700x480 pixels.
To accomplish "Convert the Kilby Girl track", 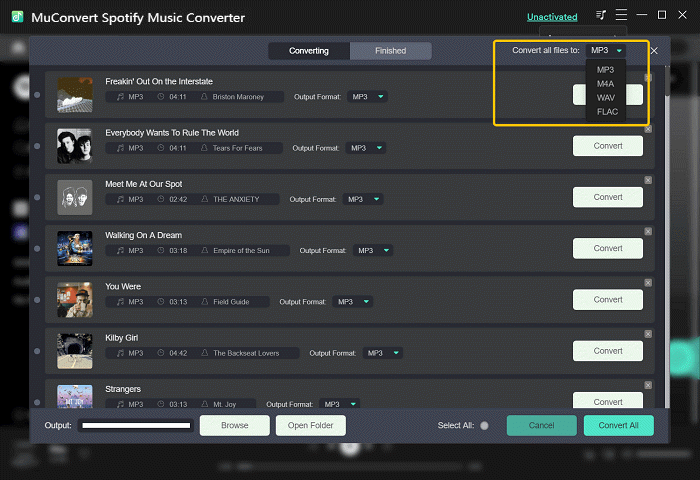I will pyautogui.click(x=608, y=351).
